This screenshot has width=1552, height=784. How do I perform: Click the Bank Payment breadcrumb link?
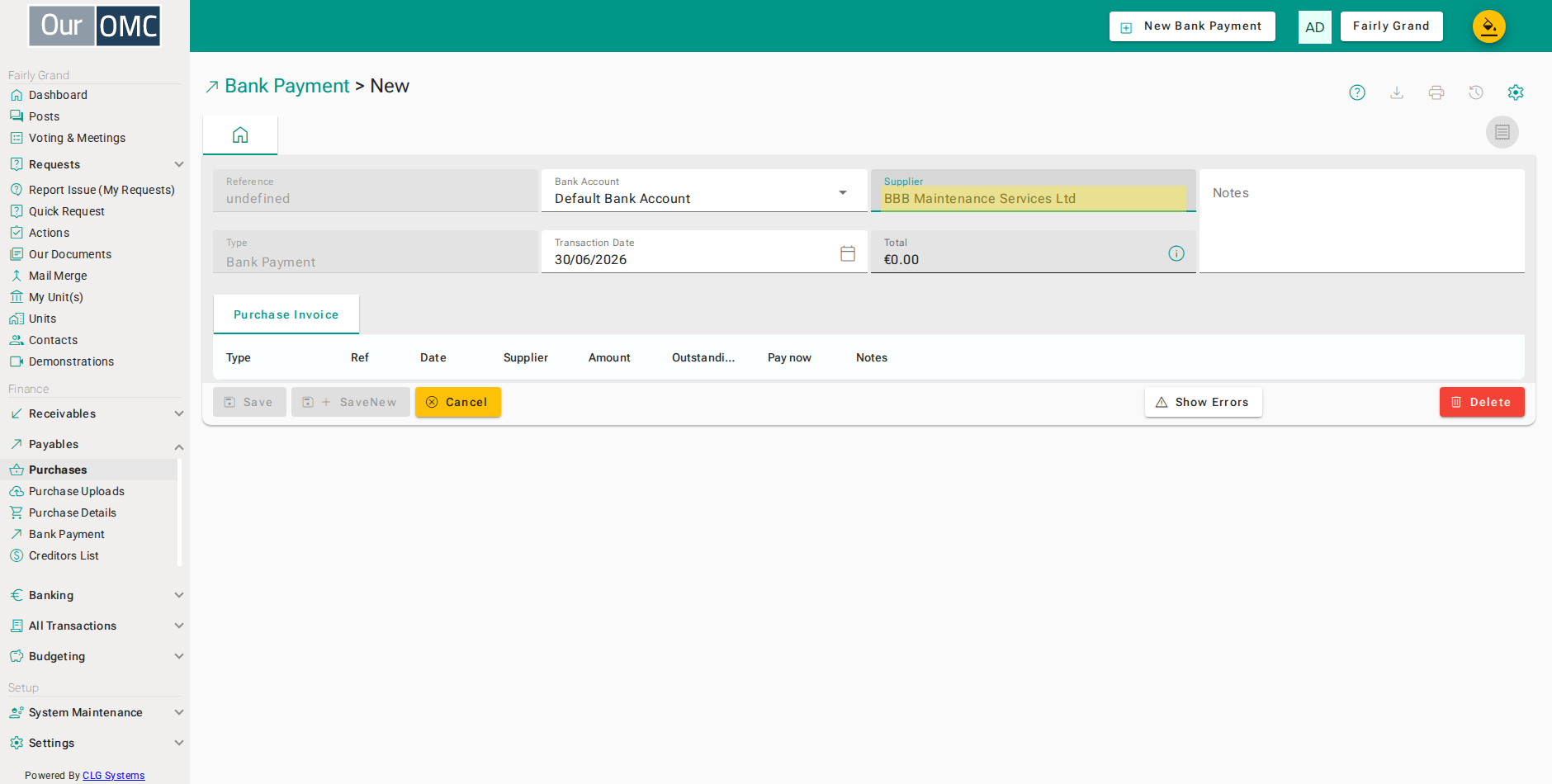(287, 86)
